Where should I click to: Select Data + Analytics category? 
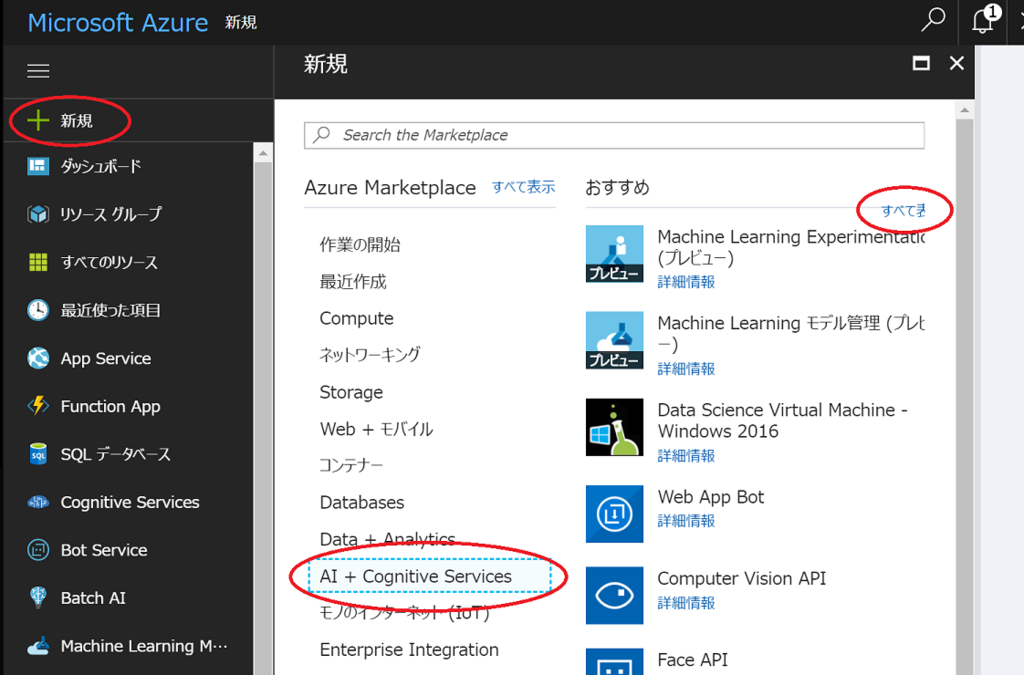click(387, 539)
